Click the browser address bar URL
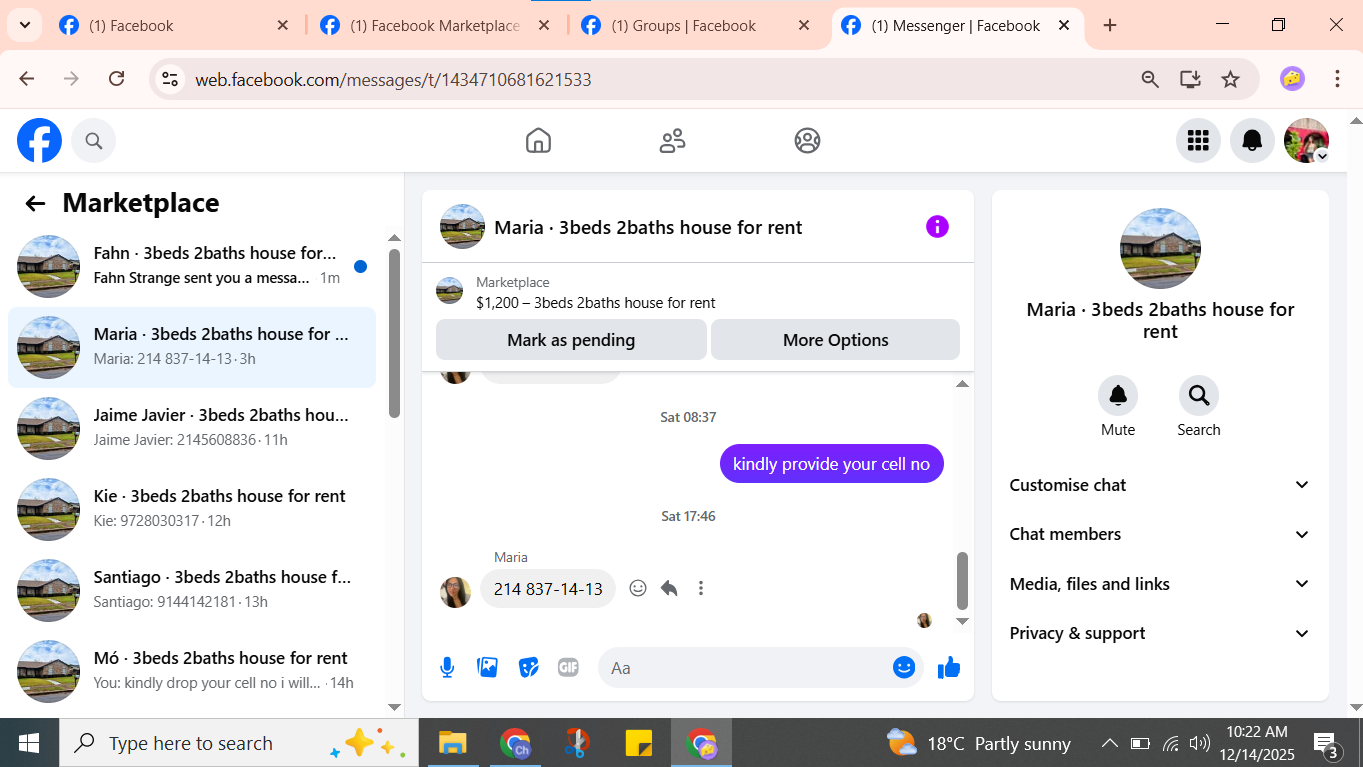Screen dimensions: 1363x767 393,80
